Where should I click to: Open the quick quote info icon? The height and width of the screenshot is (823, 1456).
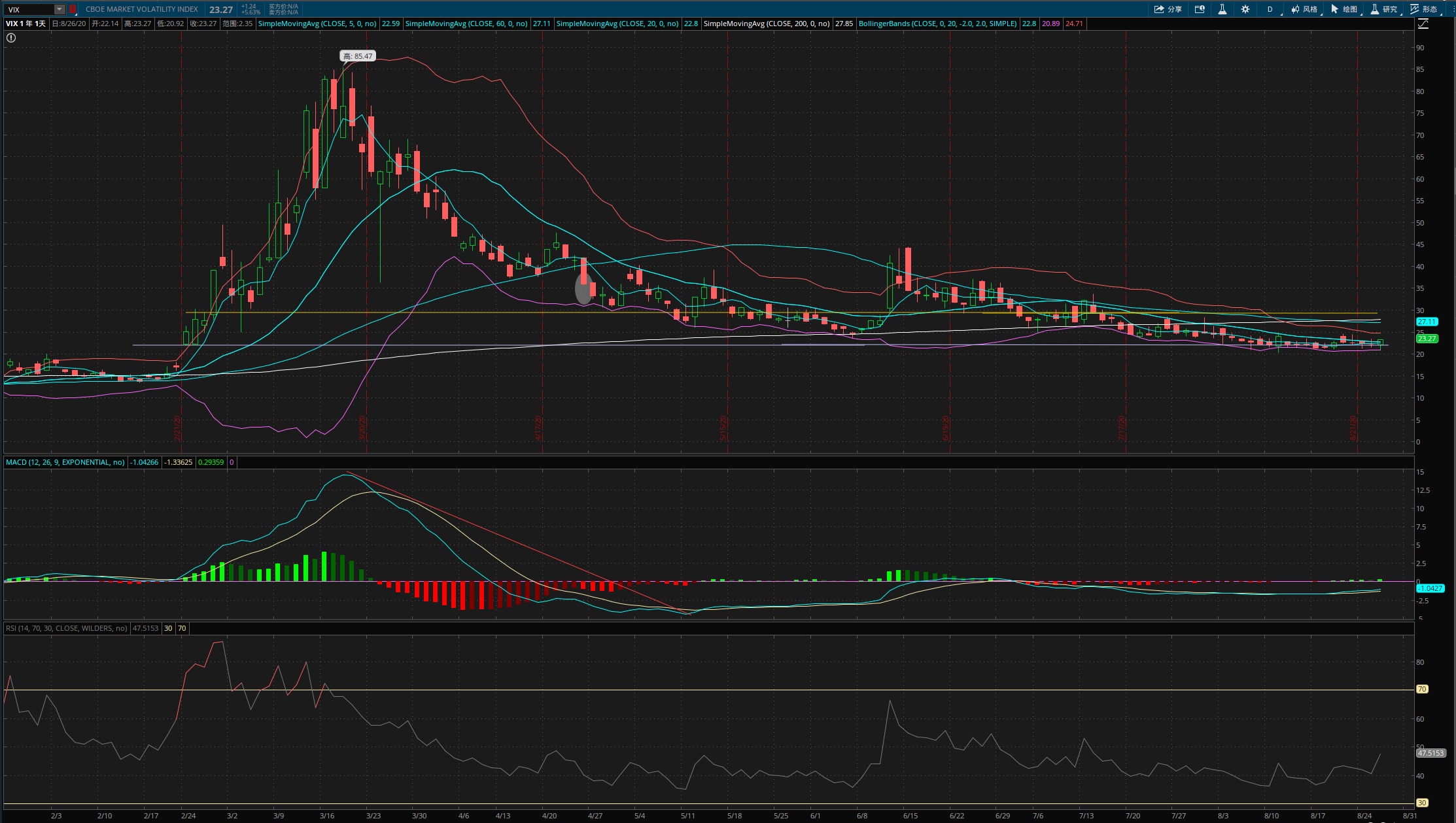coord(1200,9)
